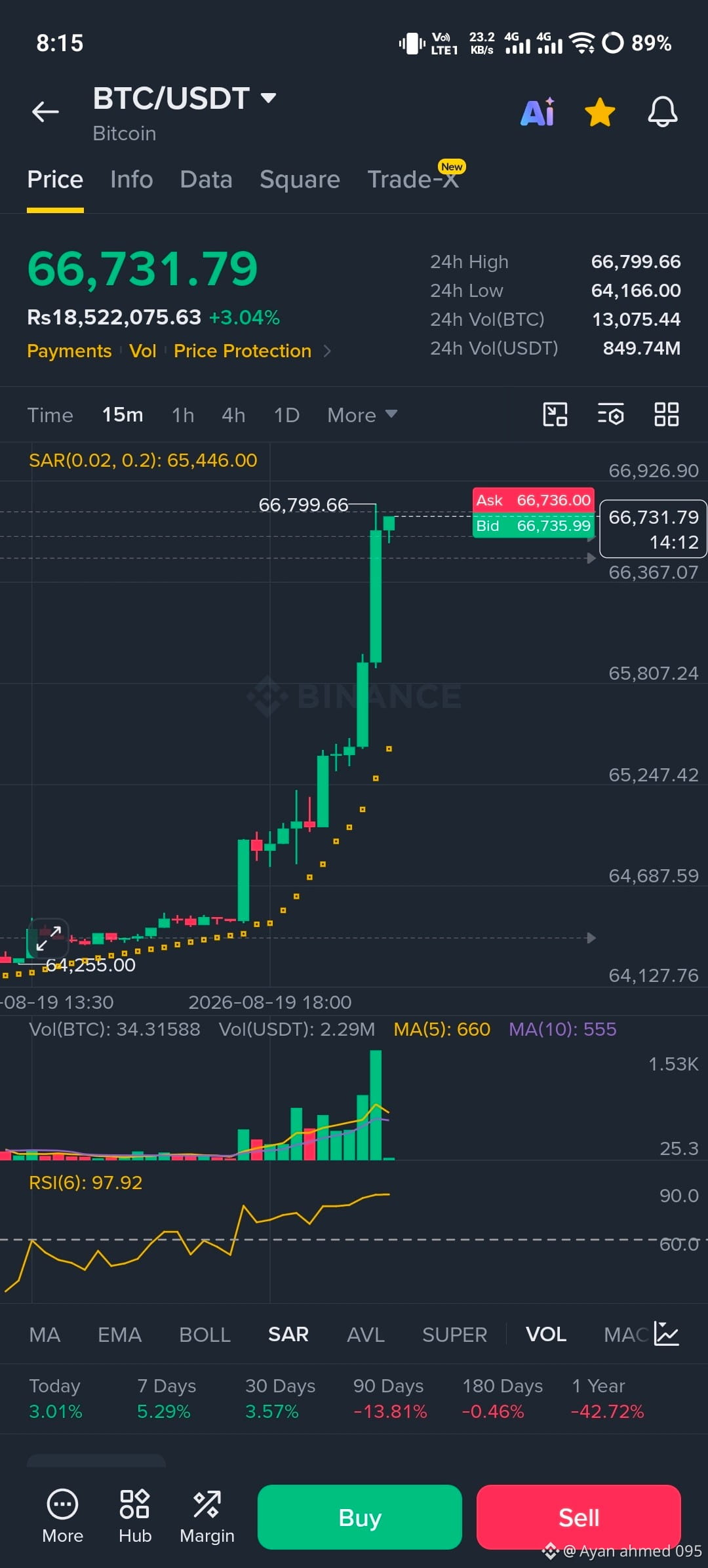Viewport: 708px width, 1568px height.
Task: Select the 1D timeframe
Action: 286,415
